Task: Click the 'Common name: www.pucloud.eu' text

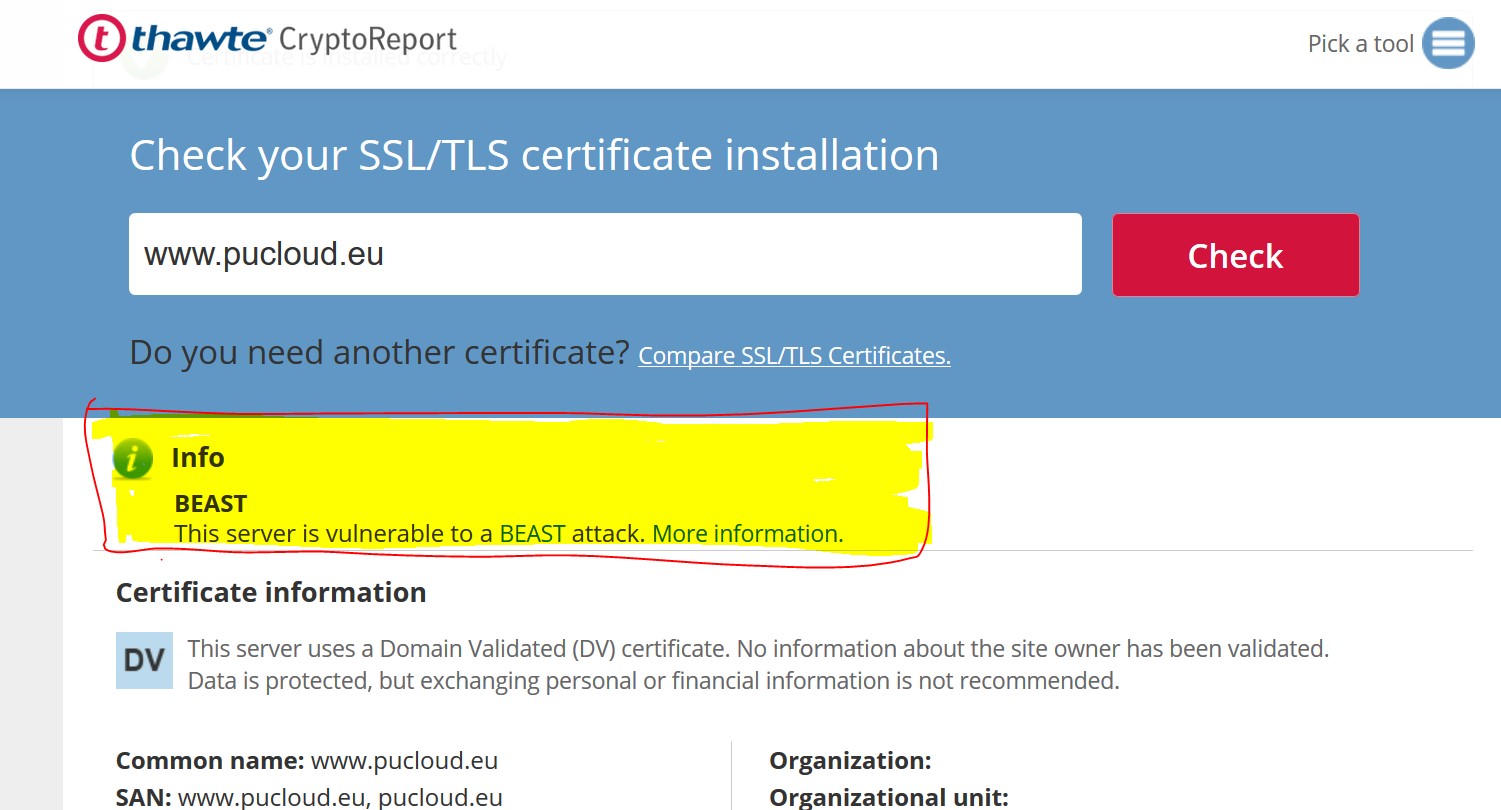Action: [x=307, y=761]
